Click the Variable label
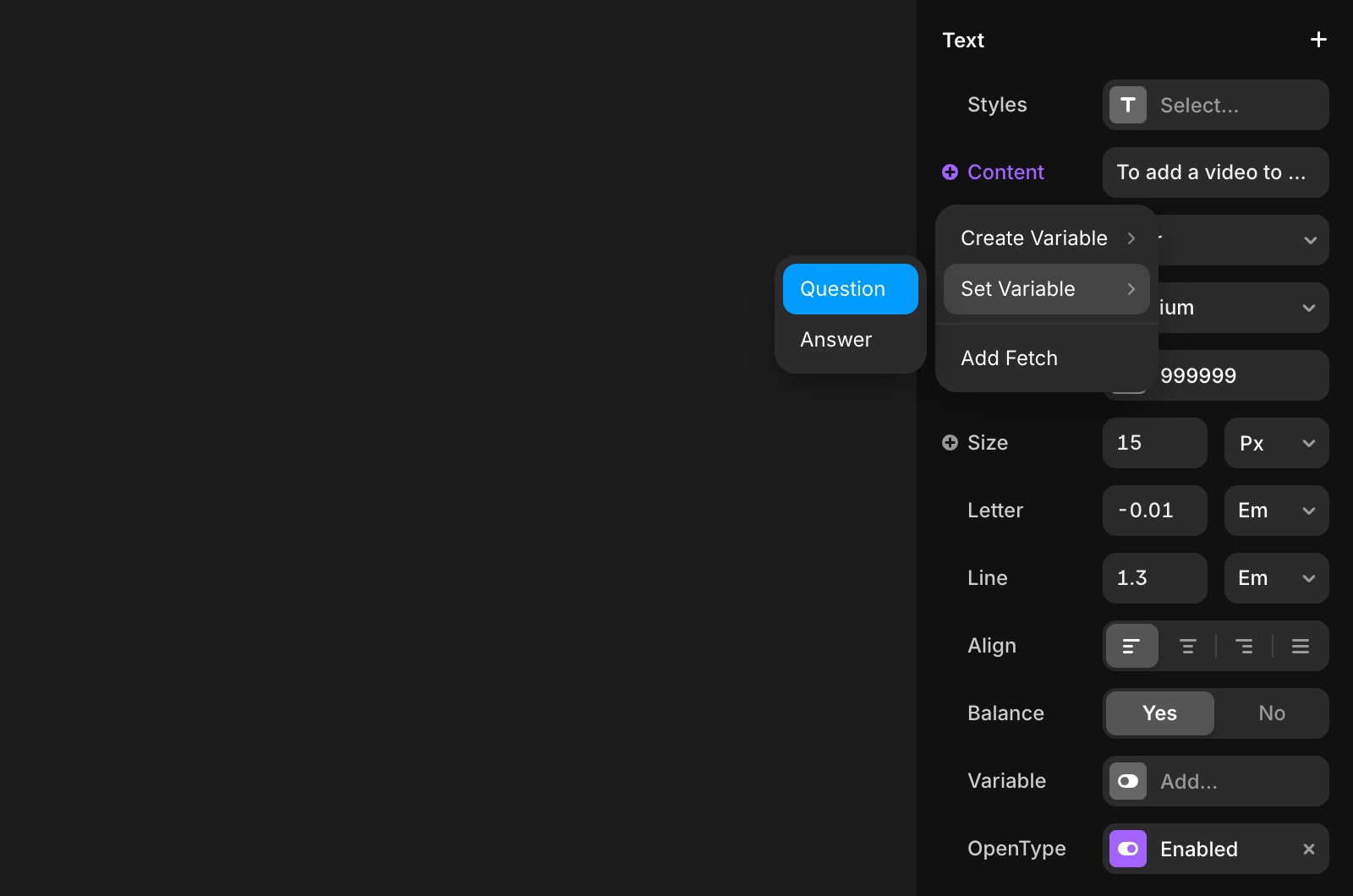The height and width of the screenshot is (896, 1353). [x=1006, y=781]
